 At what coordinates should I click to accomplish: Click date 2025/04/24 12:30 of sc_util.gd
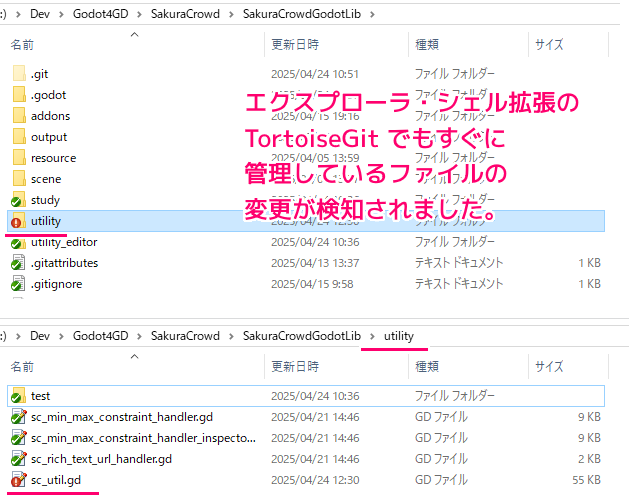pyautogui.click(x=315, y=480)
